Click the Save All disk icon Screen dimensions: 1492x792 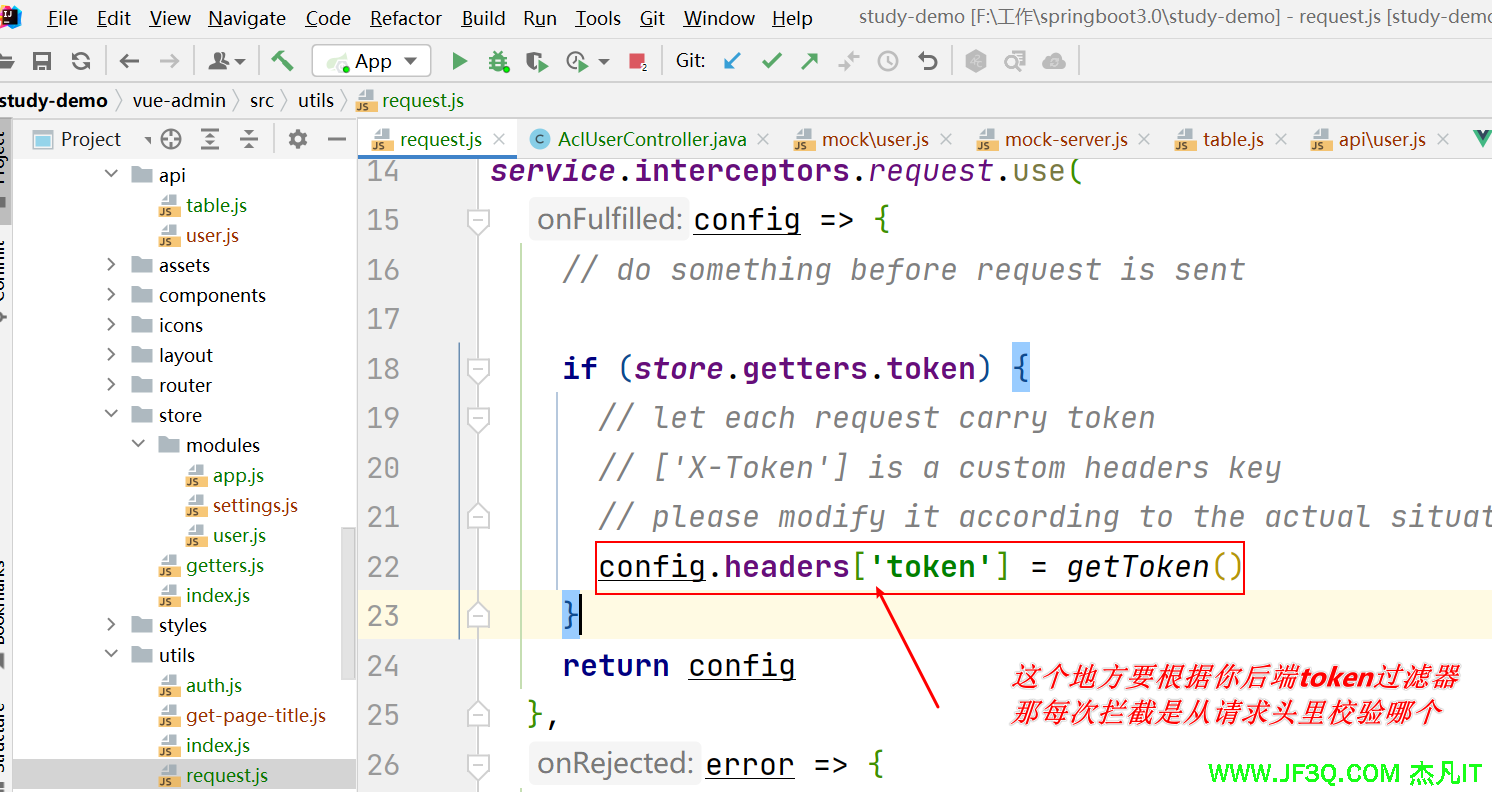(42, 62)
